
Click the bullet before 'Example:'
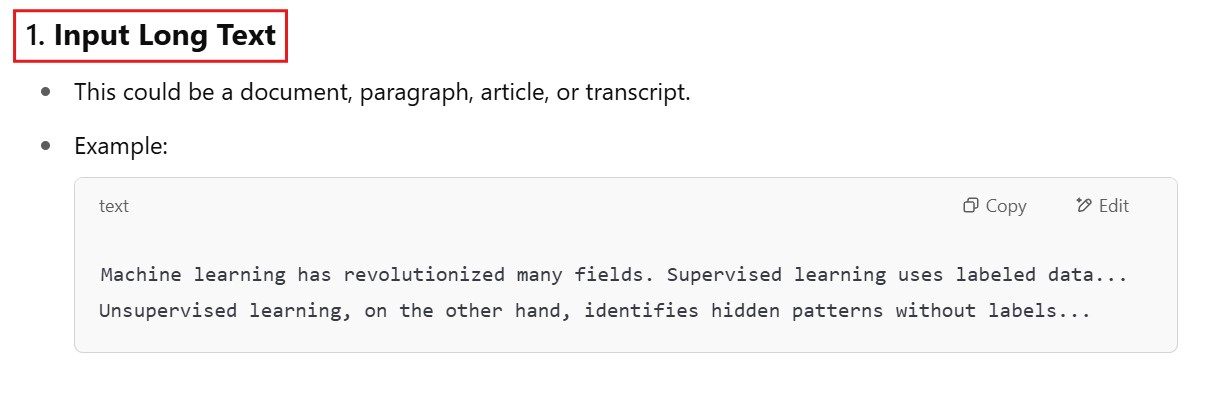coord(46,146)
